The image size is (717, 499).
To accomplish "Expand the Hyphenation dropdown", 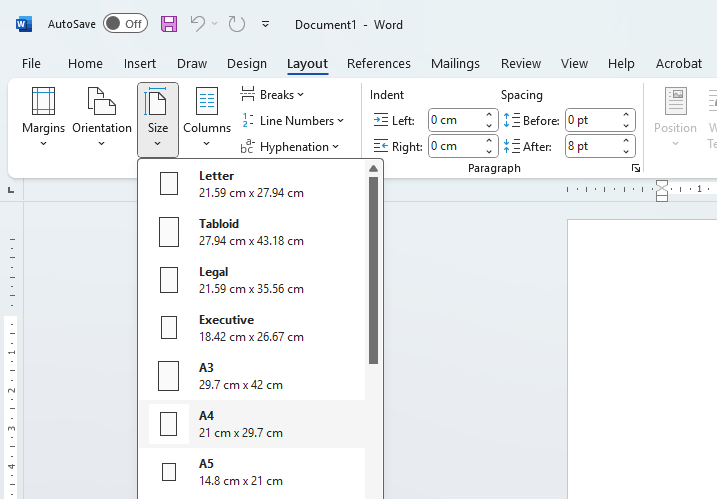I will tap(289, 147).
